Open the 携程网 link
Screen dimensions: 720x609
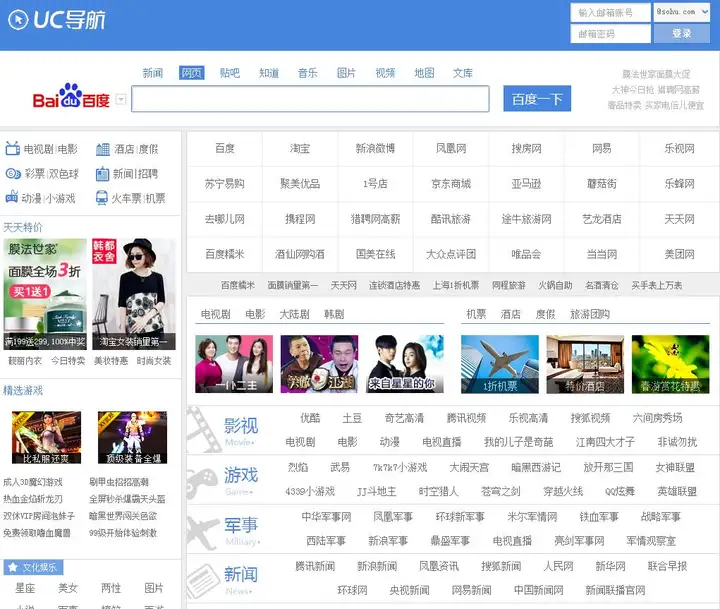coord(300,219)
